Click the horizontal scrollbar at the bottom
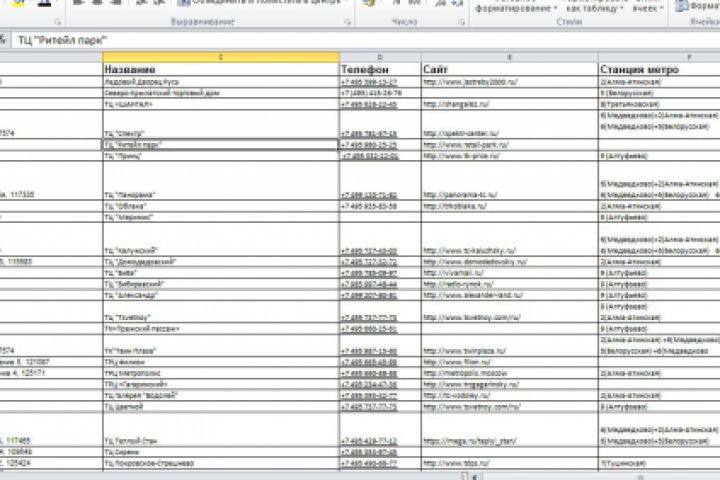Viewport: 720px width, 480px height. [x=597, y=477]
